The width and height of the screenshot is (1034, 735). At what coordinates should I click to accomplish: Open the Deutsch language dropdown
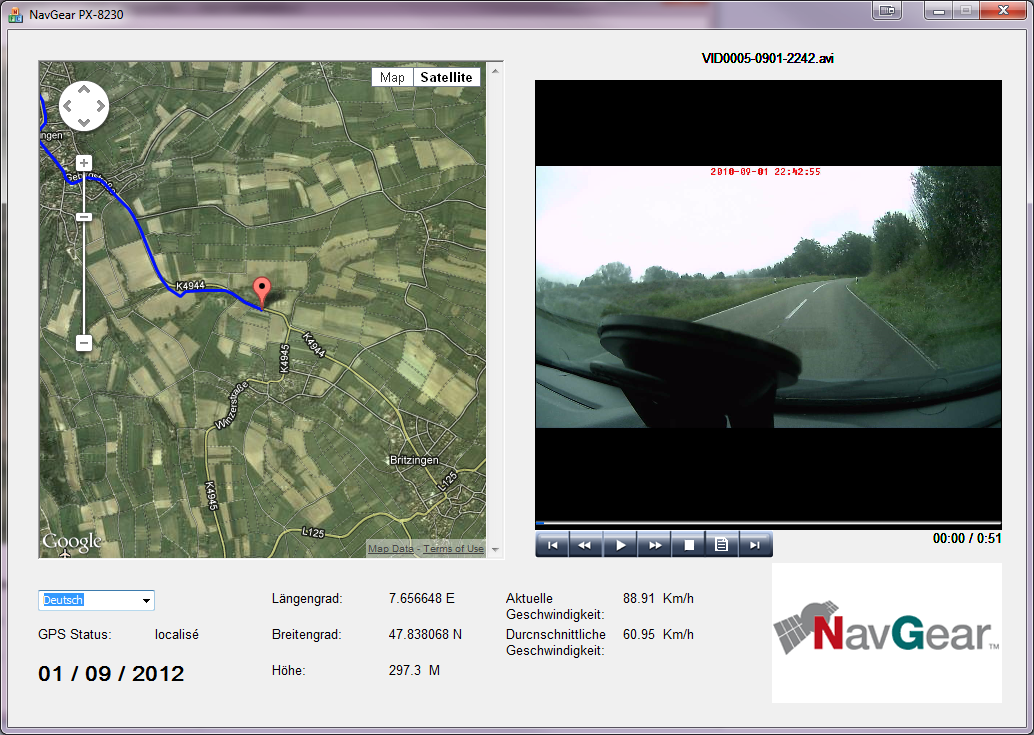(x=97, y=600)
